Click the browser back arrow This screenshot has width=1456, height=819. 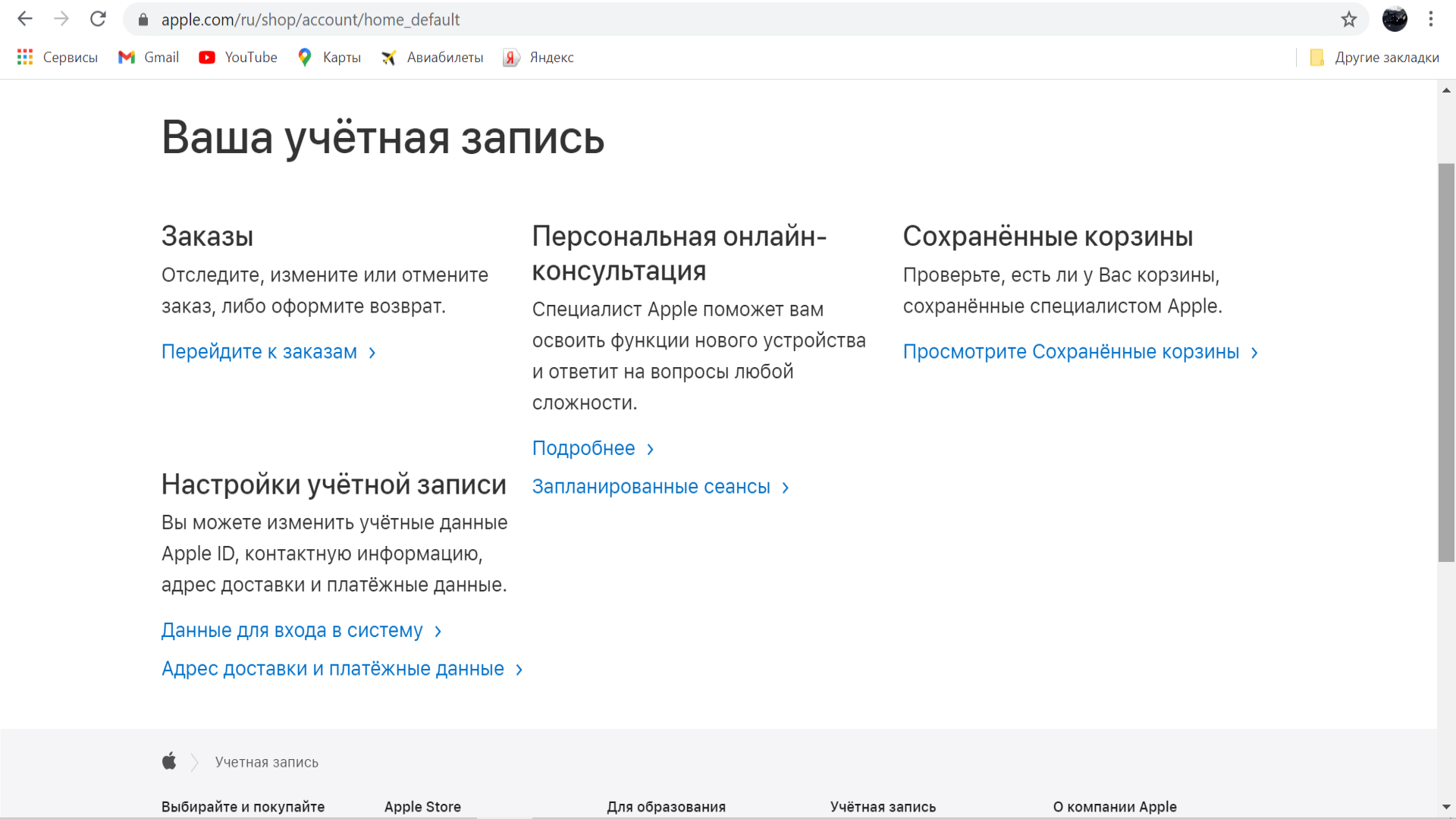click(x=25, y=19)
